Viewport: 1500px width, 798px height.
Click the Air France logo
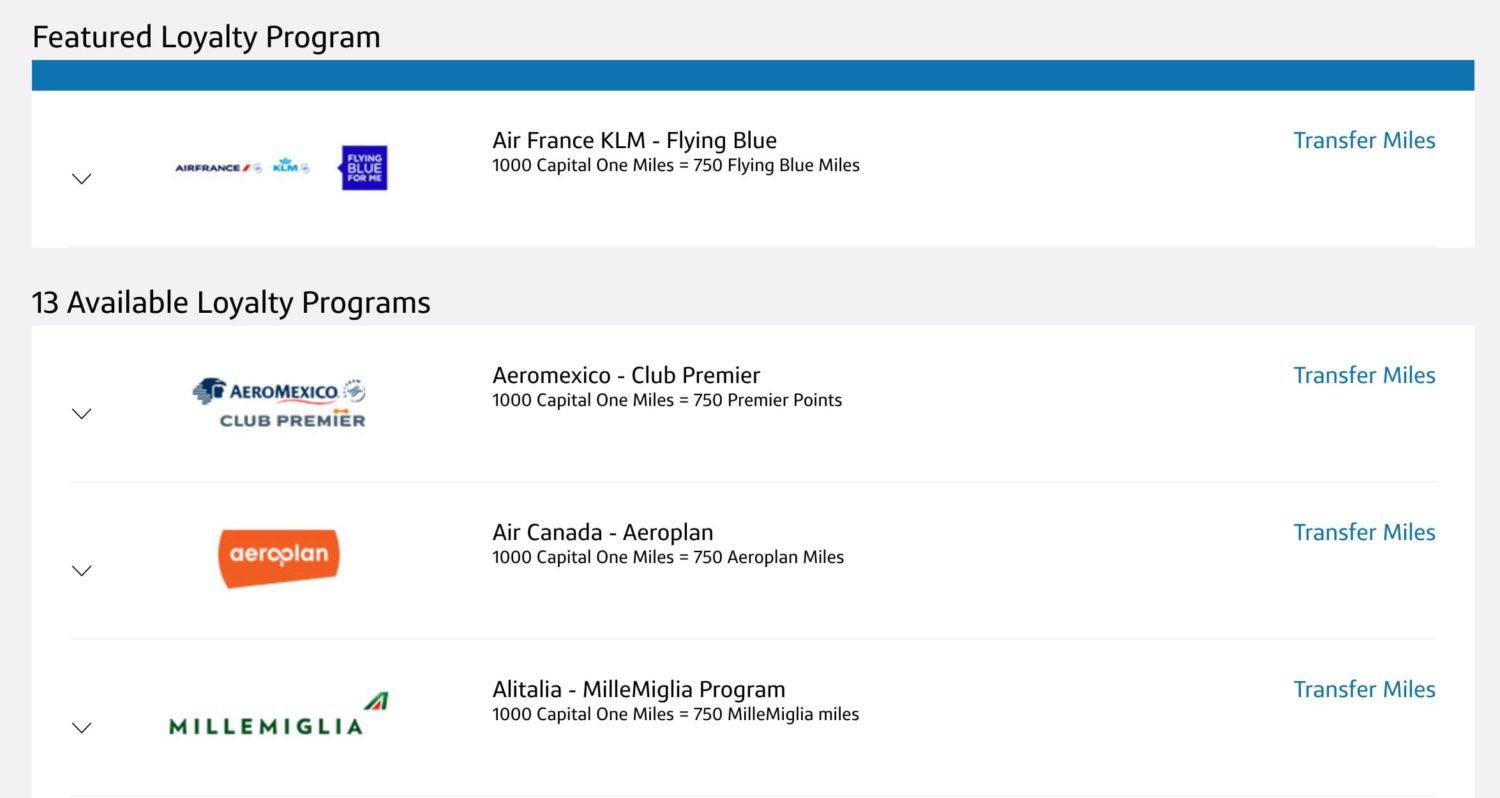(217, 168)
